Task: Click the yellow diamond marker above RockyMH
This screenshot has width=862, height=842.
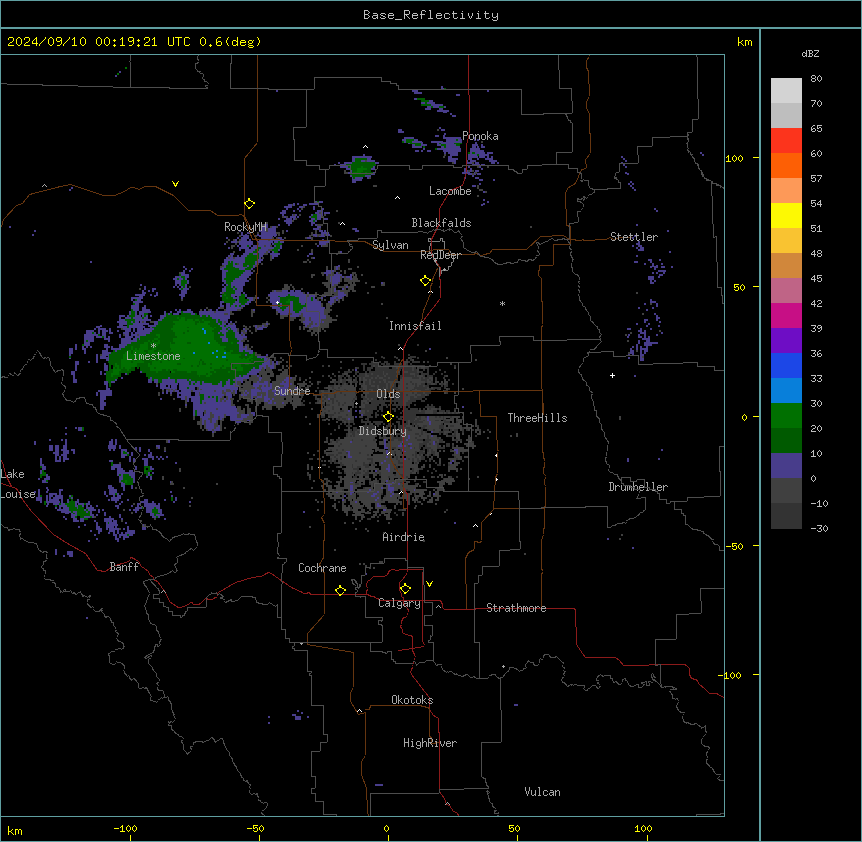Action: [249, 204]
